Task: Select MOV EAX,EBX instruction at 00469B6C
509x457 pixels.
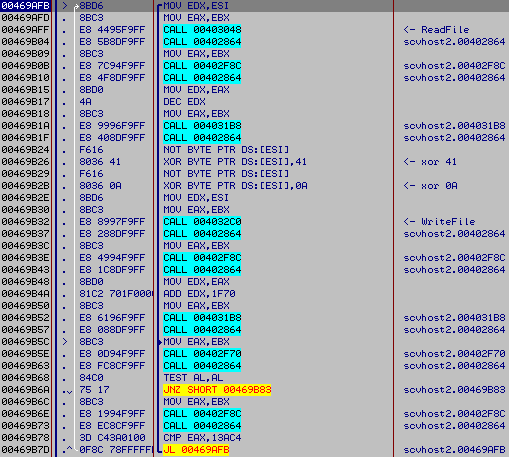Action: pyautogui.click(x=196, y=402)
